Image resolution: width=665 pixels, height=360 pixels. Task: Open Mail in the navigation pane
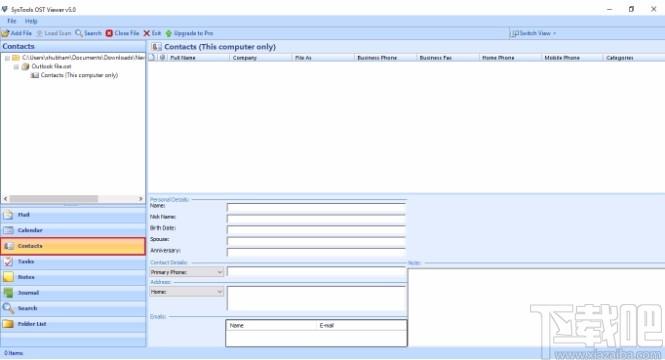(x=73, y=215)
